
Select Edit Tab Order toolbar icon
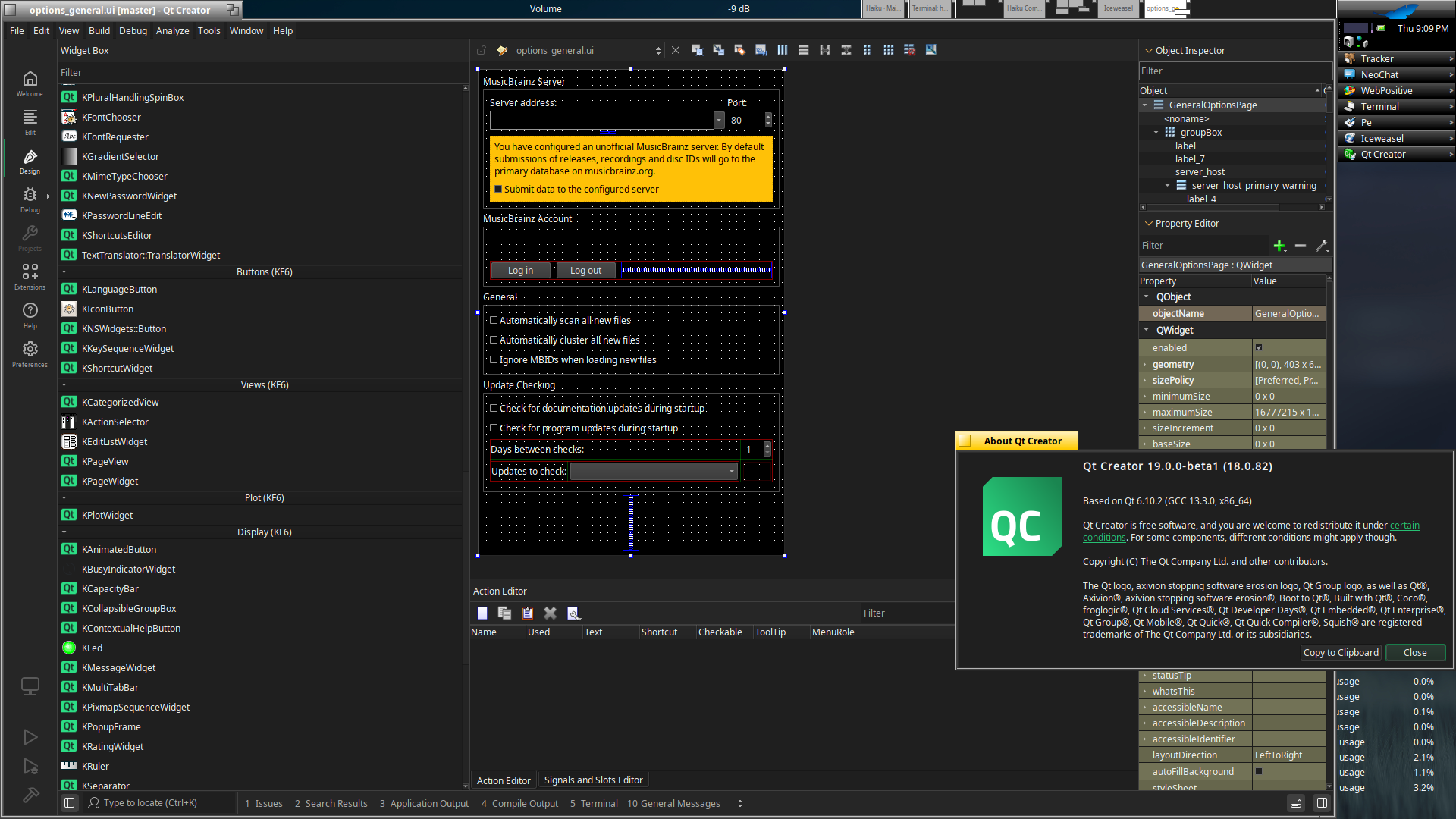[761, 50]
